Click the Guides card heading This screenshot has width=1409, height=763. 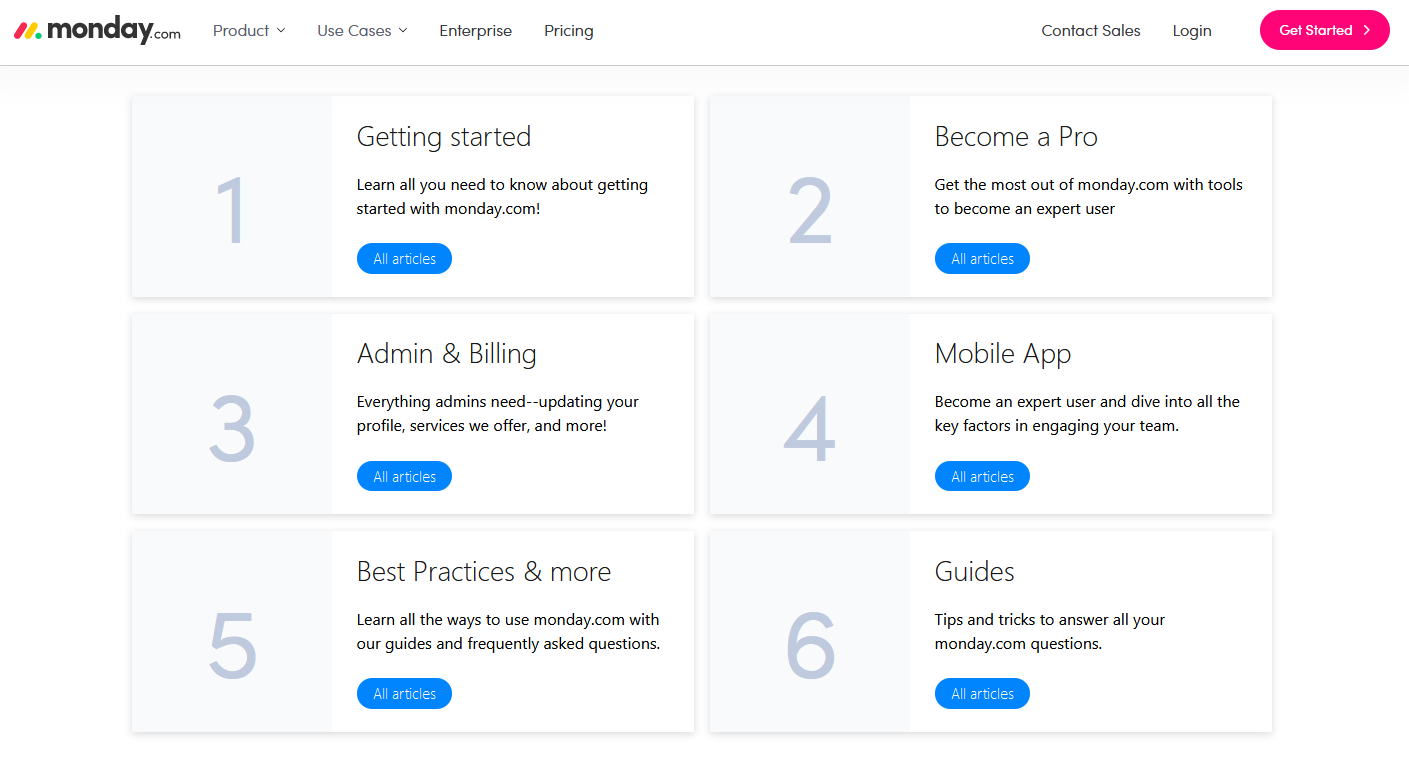974,572
